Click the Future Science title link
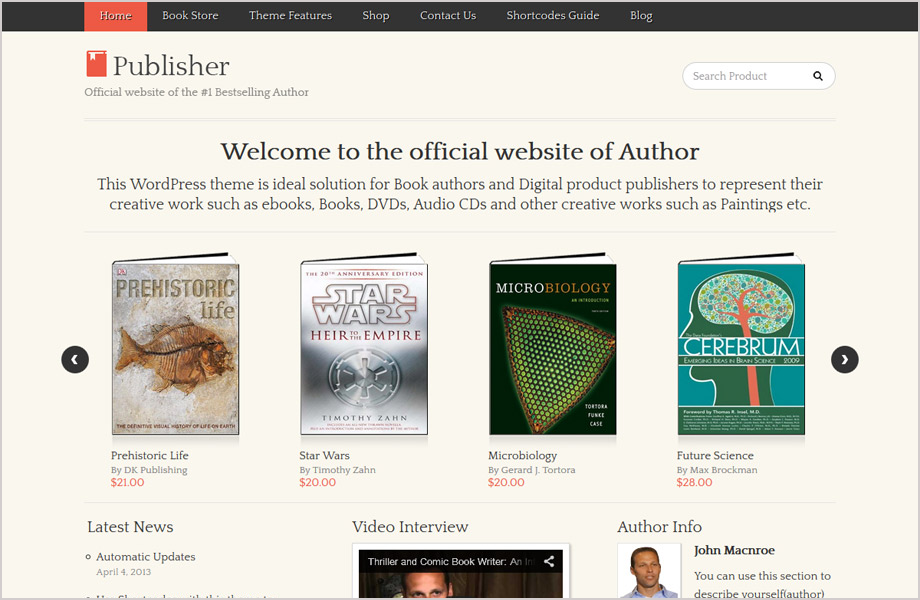 point(715,455)
